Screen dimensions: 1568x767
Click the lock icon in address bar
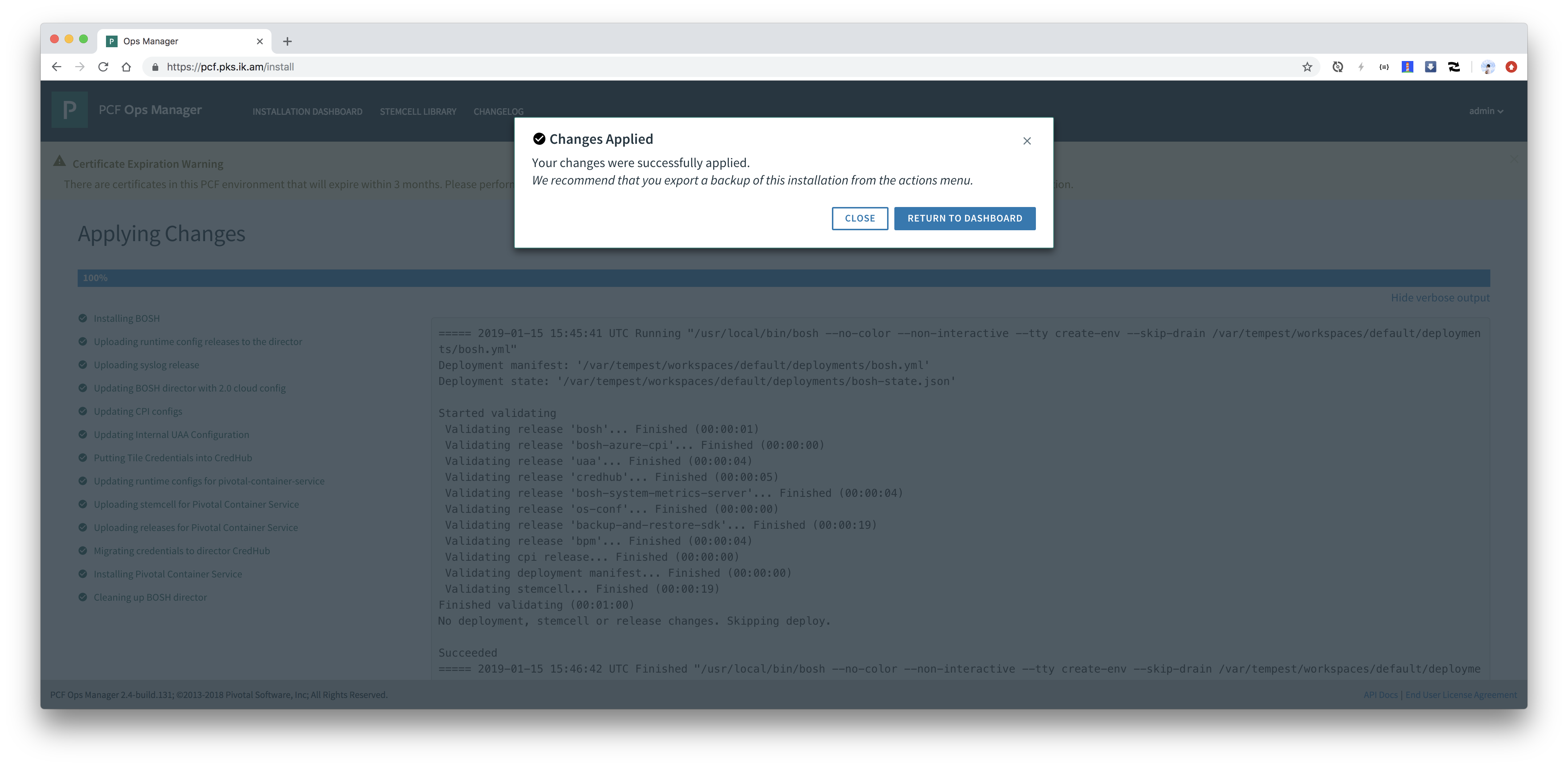(155, 67)
